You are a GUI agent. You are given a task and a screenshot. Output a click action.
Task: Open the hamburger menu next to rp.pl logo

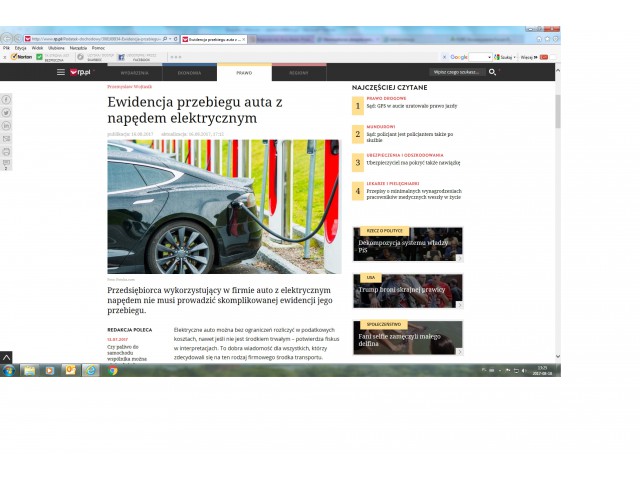point(61,72)
